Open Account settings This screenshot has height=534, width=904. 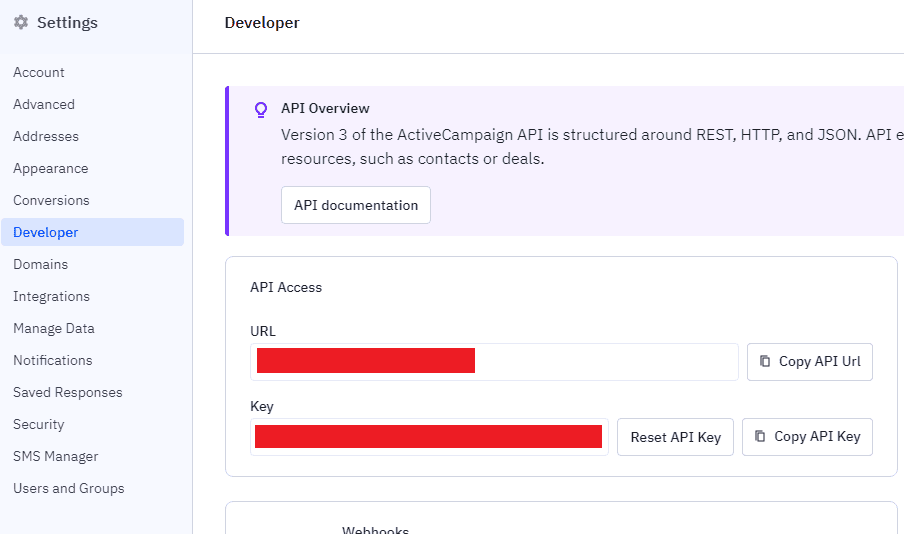pyautogui.click(x=39, y=72)
